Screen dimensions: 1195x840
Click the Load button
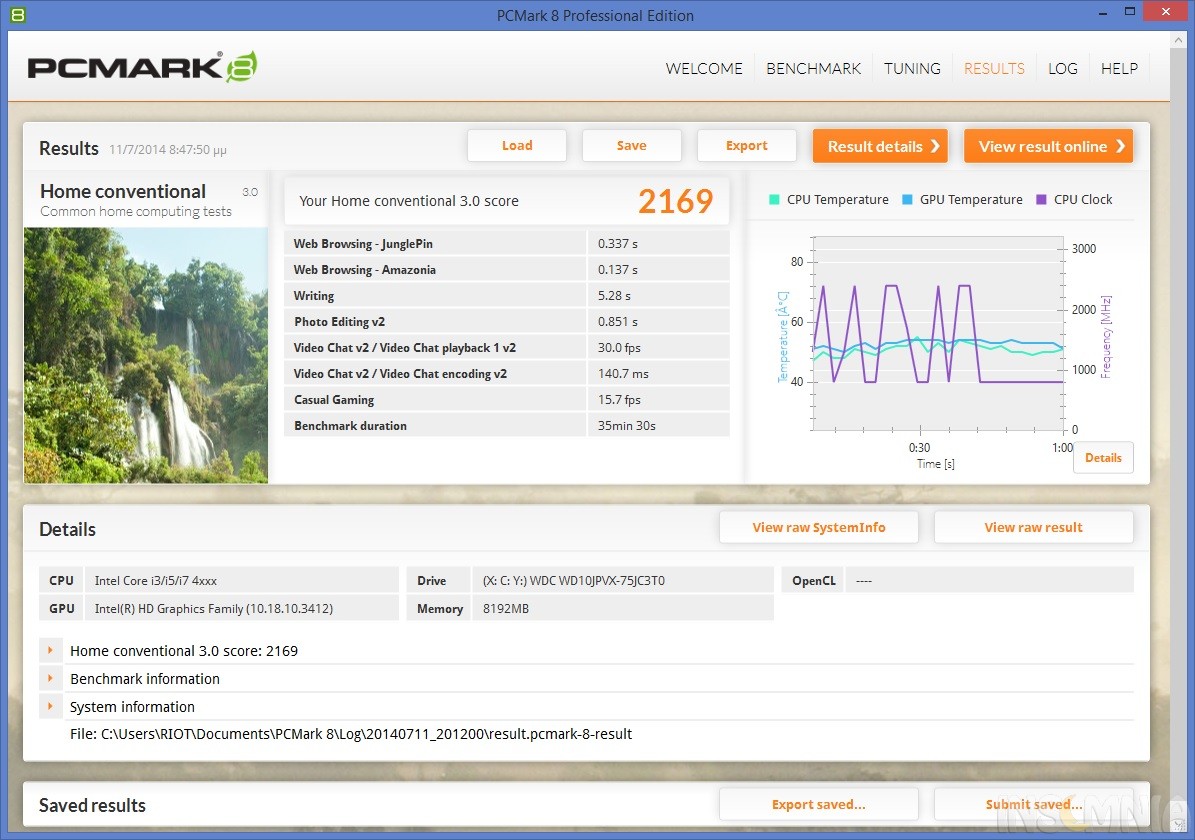[x=517, y=146]
